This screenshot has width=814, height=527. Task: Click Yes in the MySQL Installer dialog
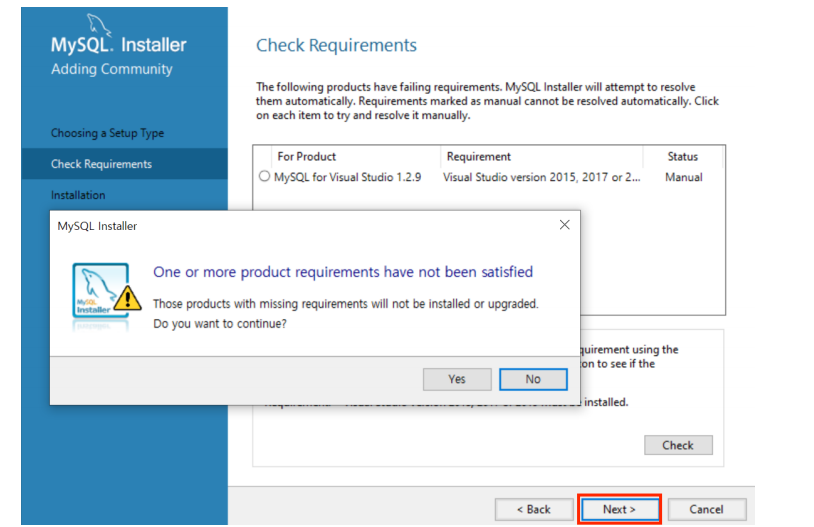pyautogui.click(x=457, y=379)
